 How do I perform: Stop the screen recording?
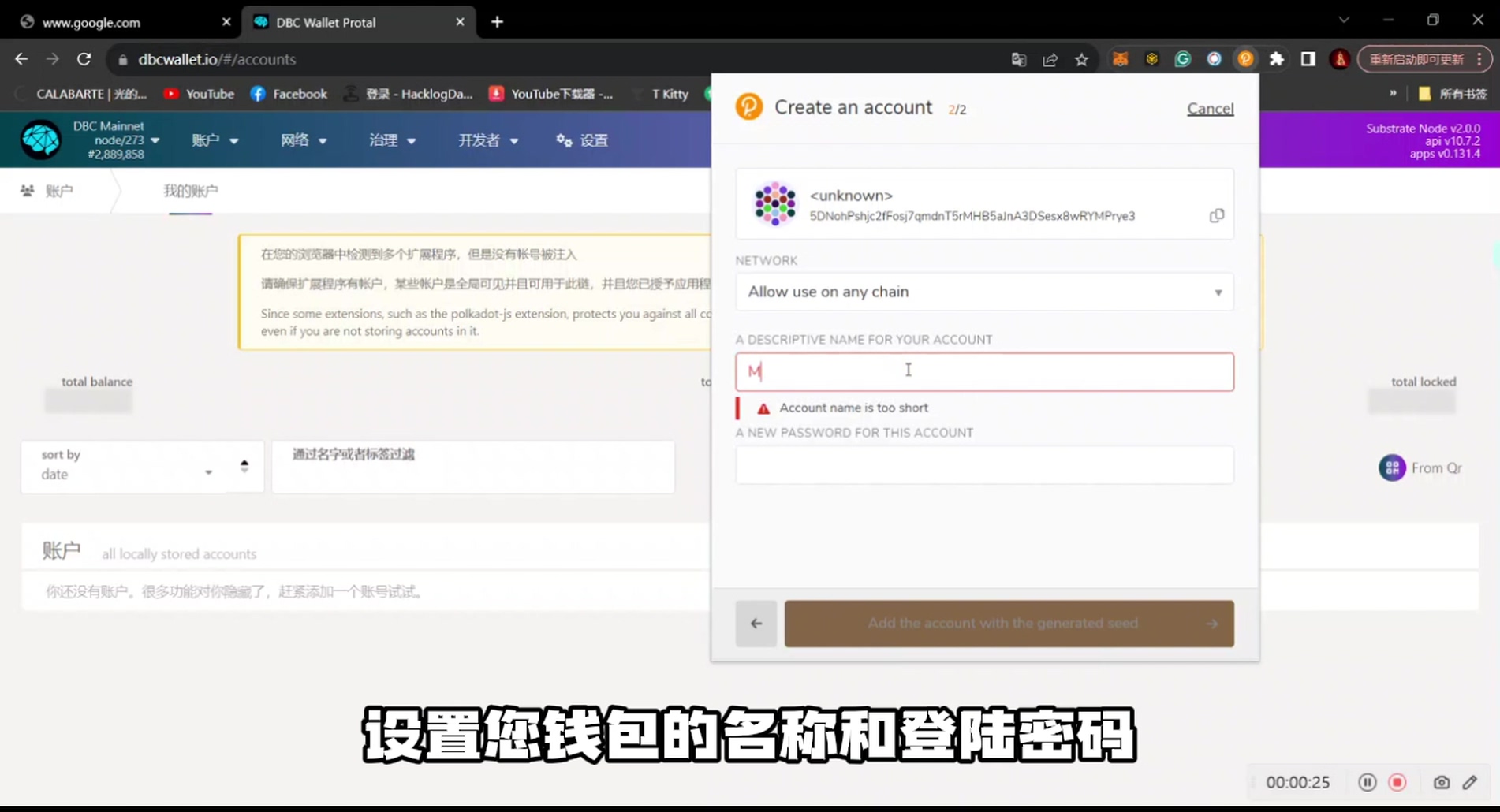1397,782
